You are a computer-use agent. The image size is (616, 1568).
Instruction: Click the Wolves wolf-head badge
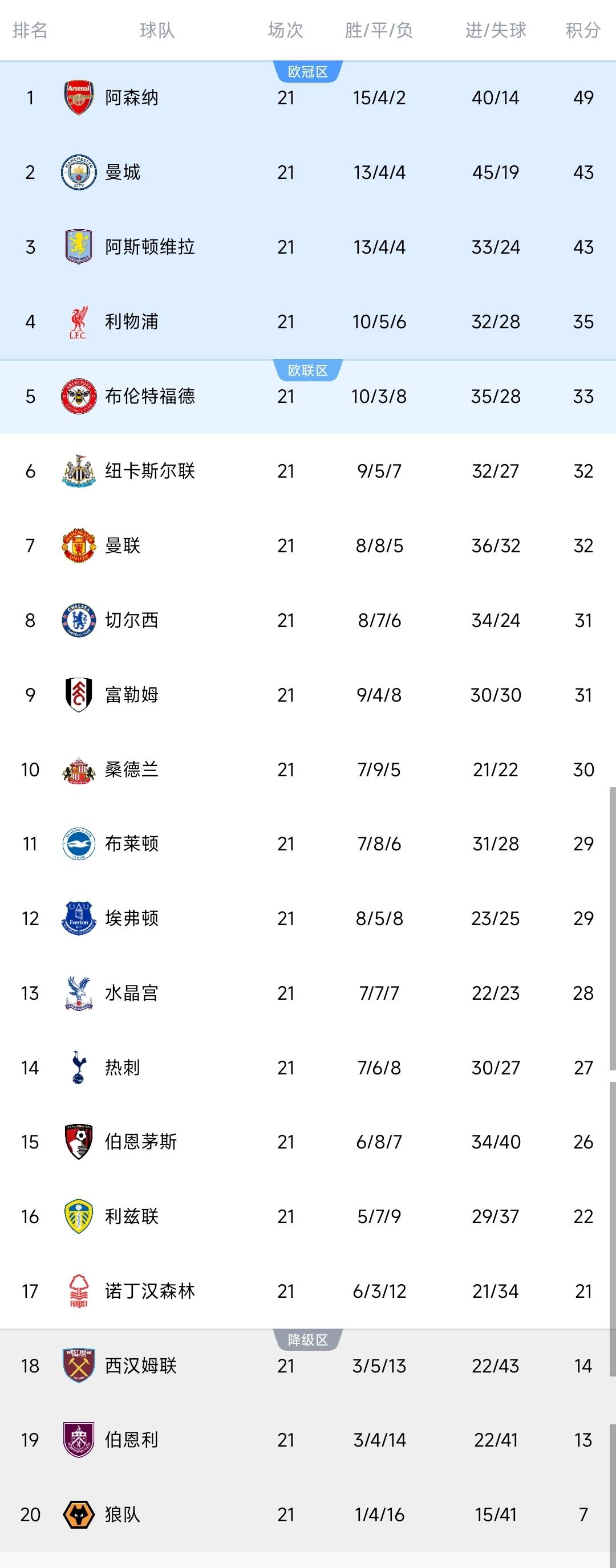pyautogui.click(x=79, y=1514)
